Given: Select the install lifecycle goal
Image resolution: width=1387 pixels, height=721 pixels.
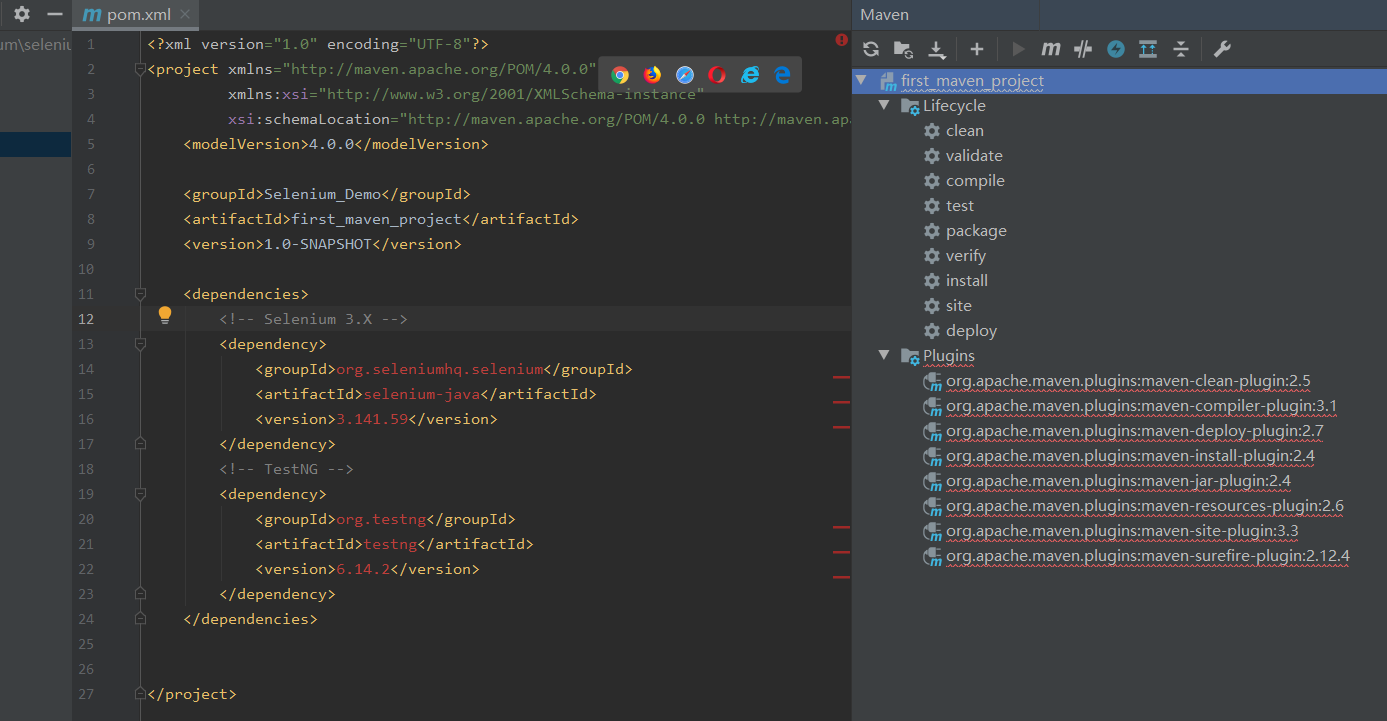Looking at the screenshot, I should [966, 281].
